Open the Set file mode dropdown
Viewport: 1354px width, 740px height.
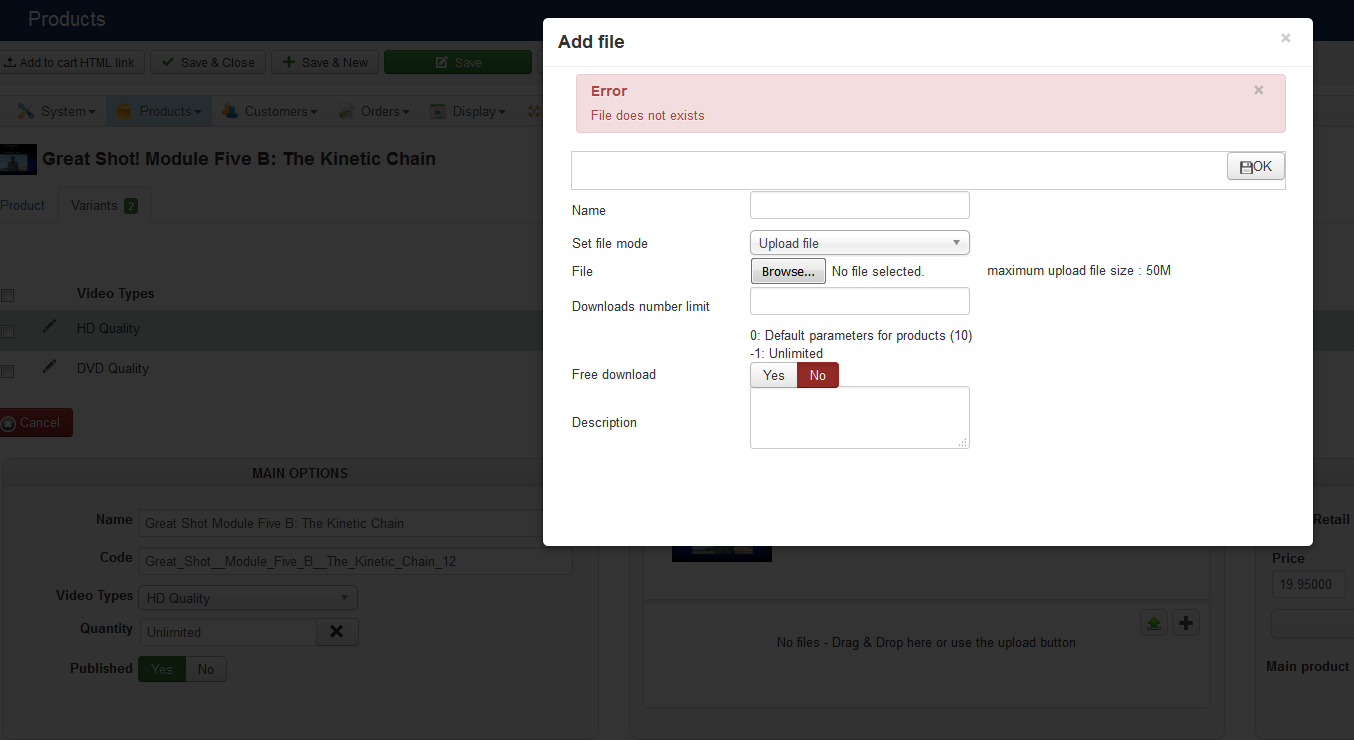(859, 243)
